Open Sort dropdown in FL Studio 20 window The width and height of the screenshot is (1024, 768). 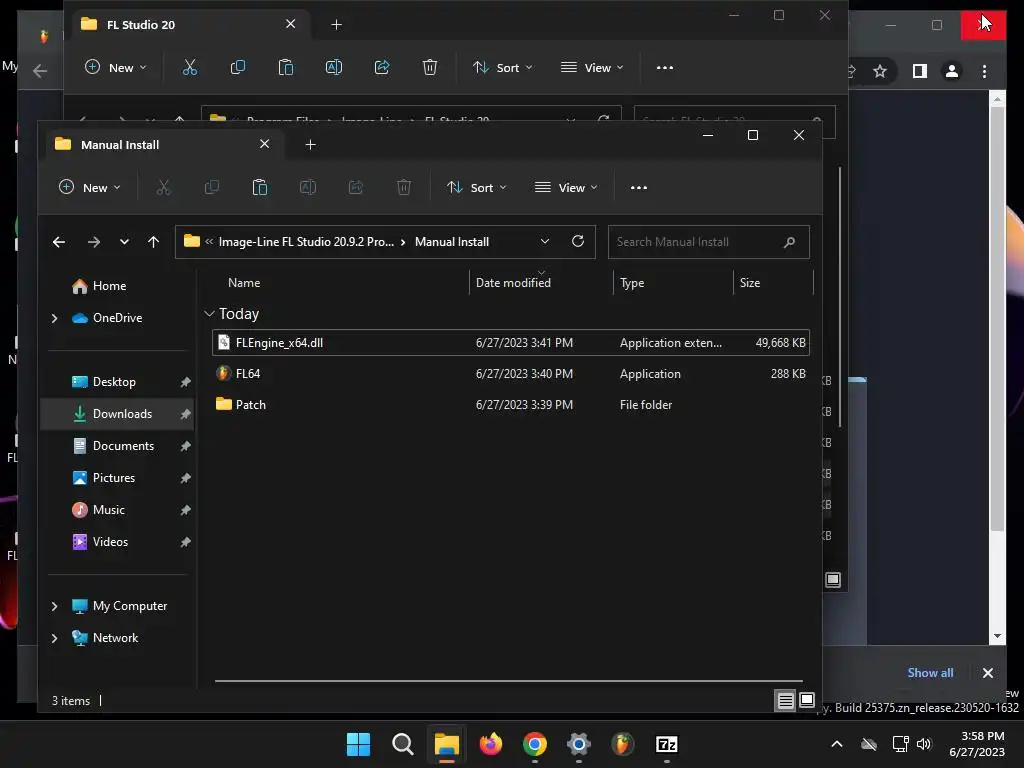pyautogui.click(x=503, y=67)
